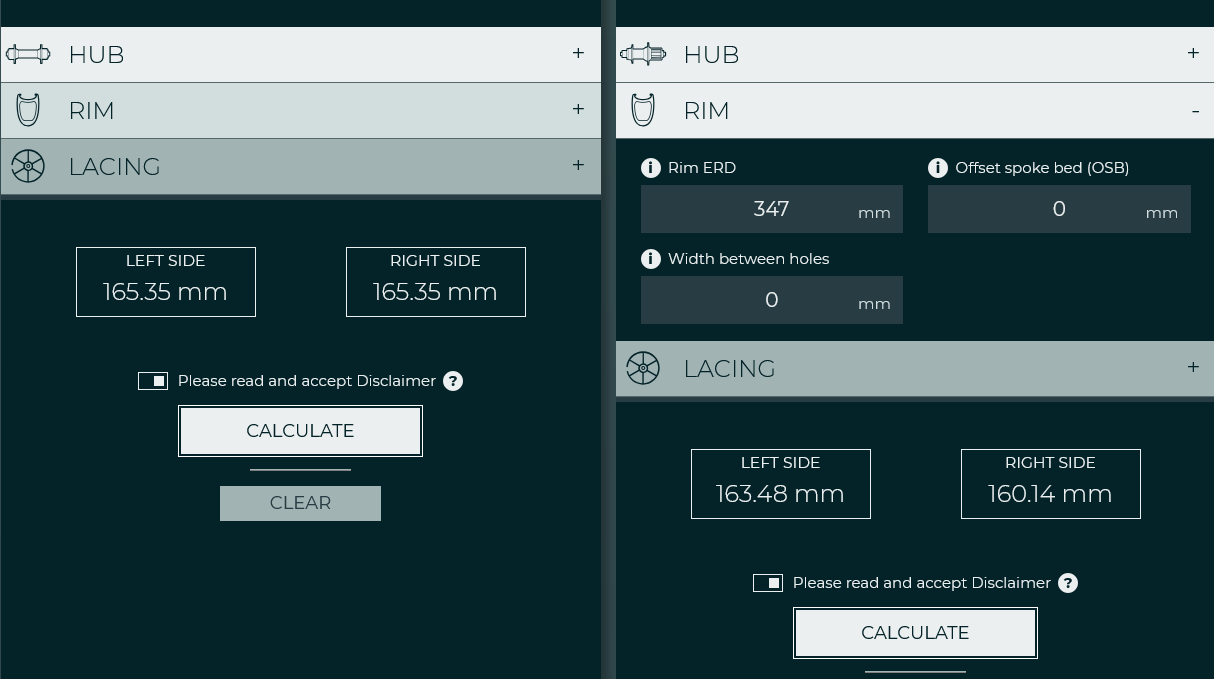The width and height of the screenshot is (1214, 679).
Task: Click 'Rim ERD' label text
Action: [702, 168]
